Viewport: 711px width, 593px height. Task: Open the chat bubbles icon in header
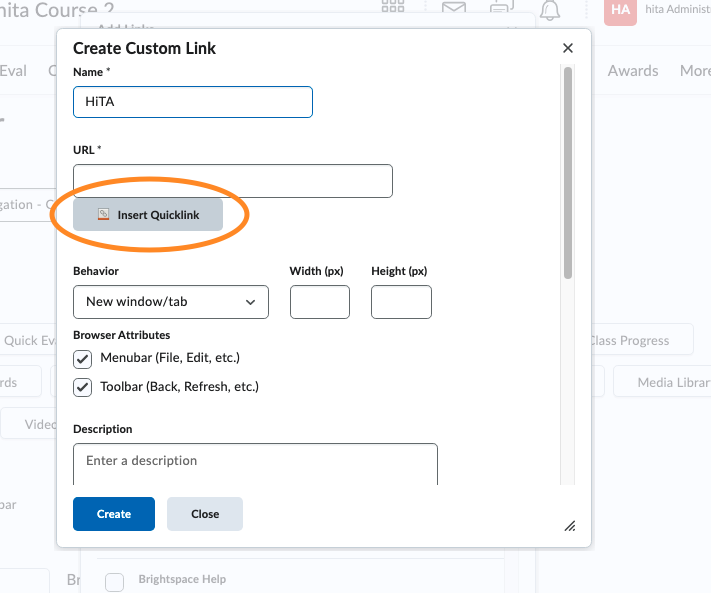click(x=502, y=7)
